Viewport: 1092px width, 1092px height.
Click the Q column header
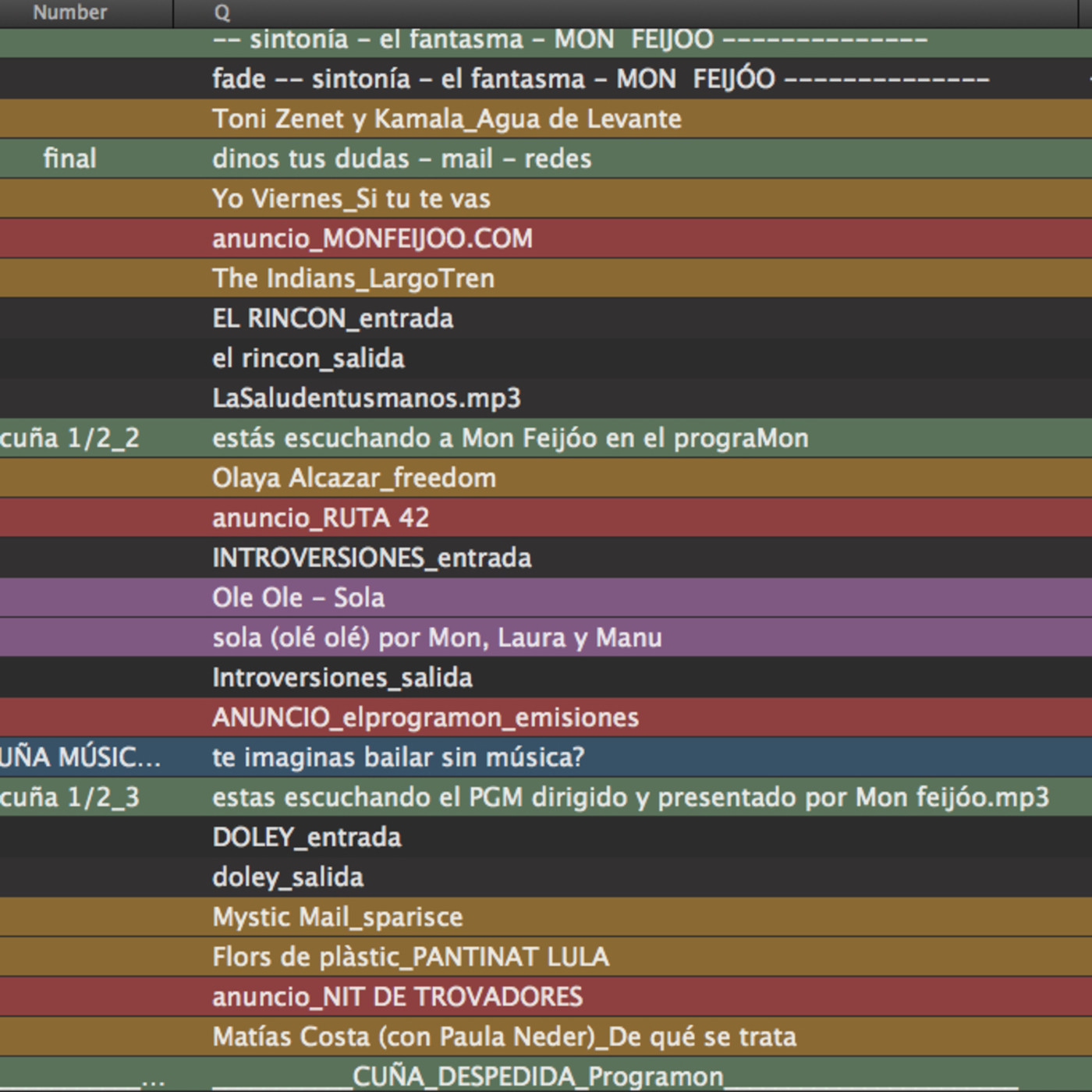[222, 12]
